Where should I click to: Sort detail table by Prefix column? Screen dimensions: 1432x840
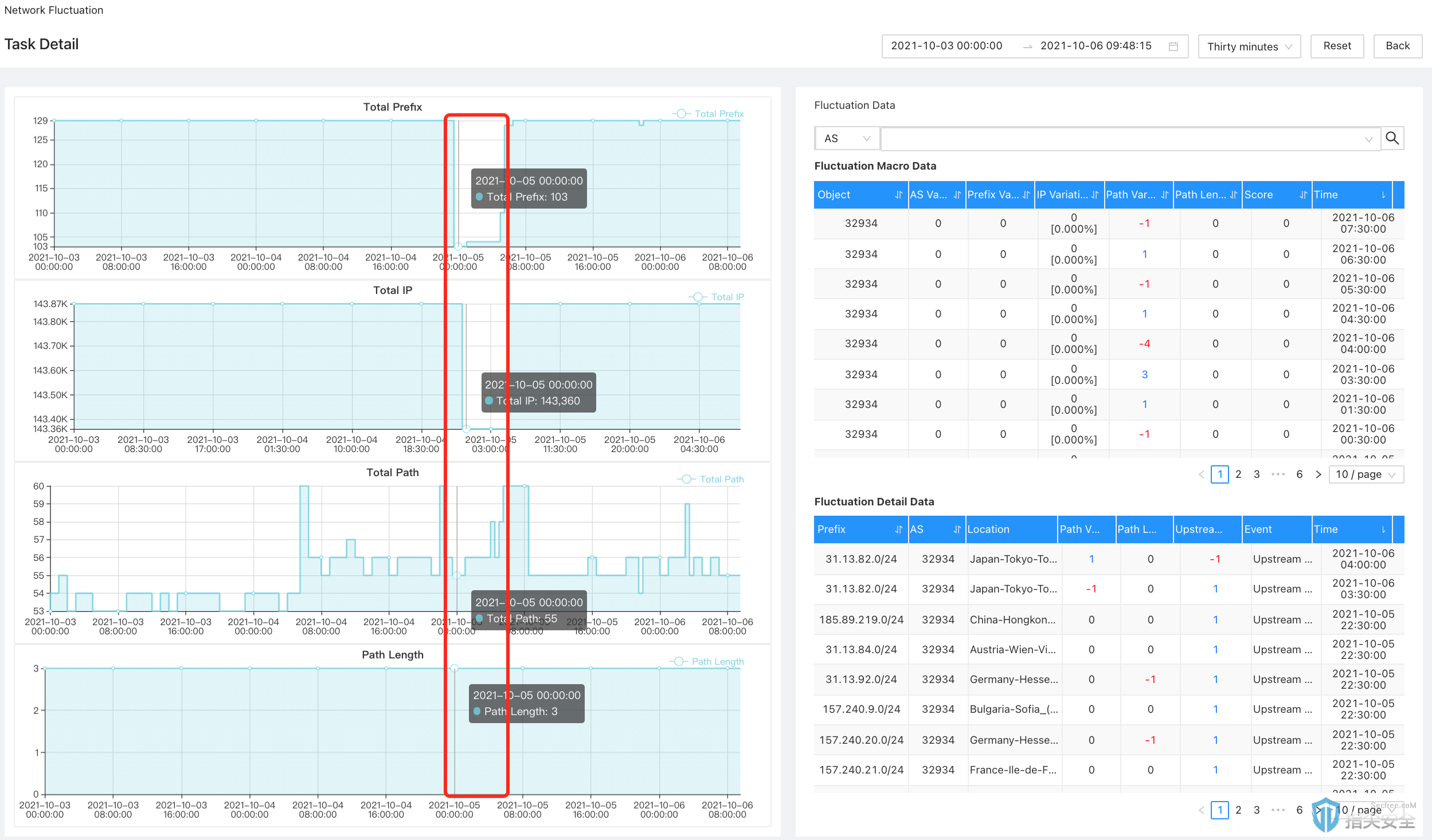(x=898, y=529)
